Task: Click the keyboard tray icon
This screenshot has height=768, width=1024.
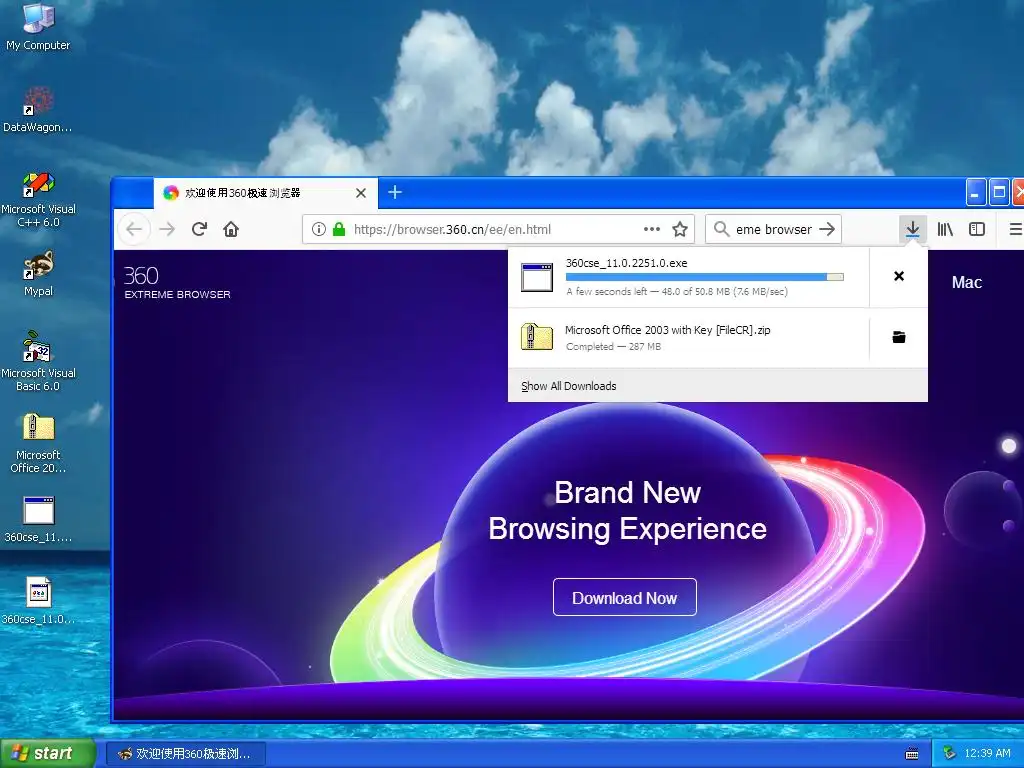Action: click(x=912, y=754)
